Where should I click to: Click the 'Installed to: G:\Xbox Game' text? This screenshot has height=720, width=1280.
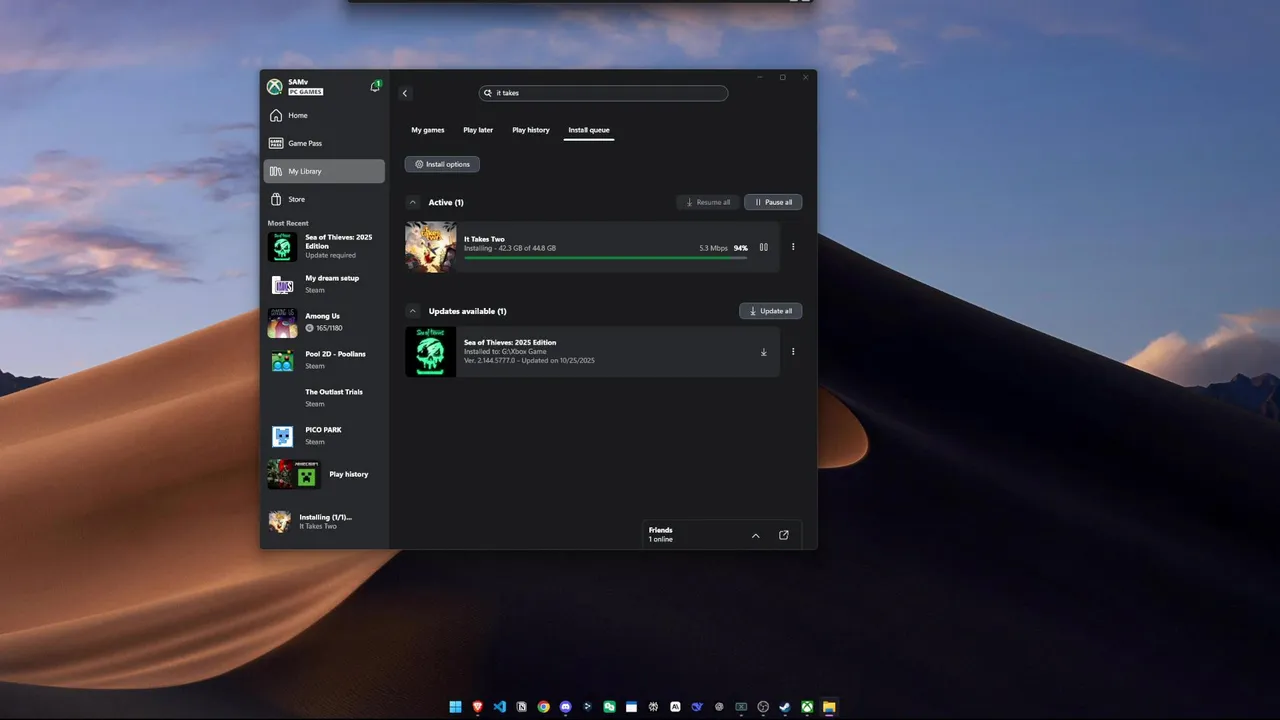point(505,352)
